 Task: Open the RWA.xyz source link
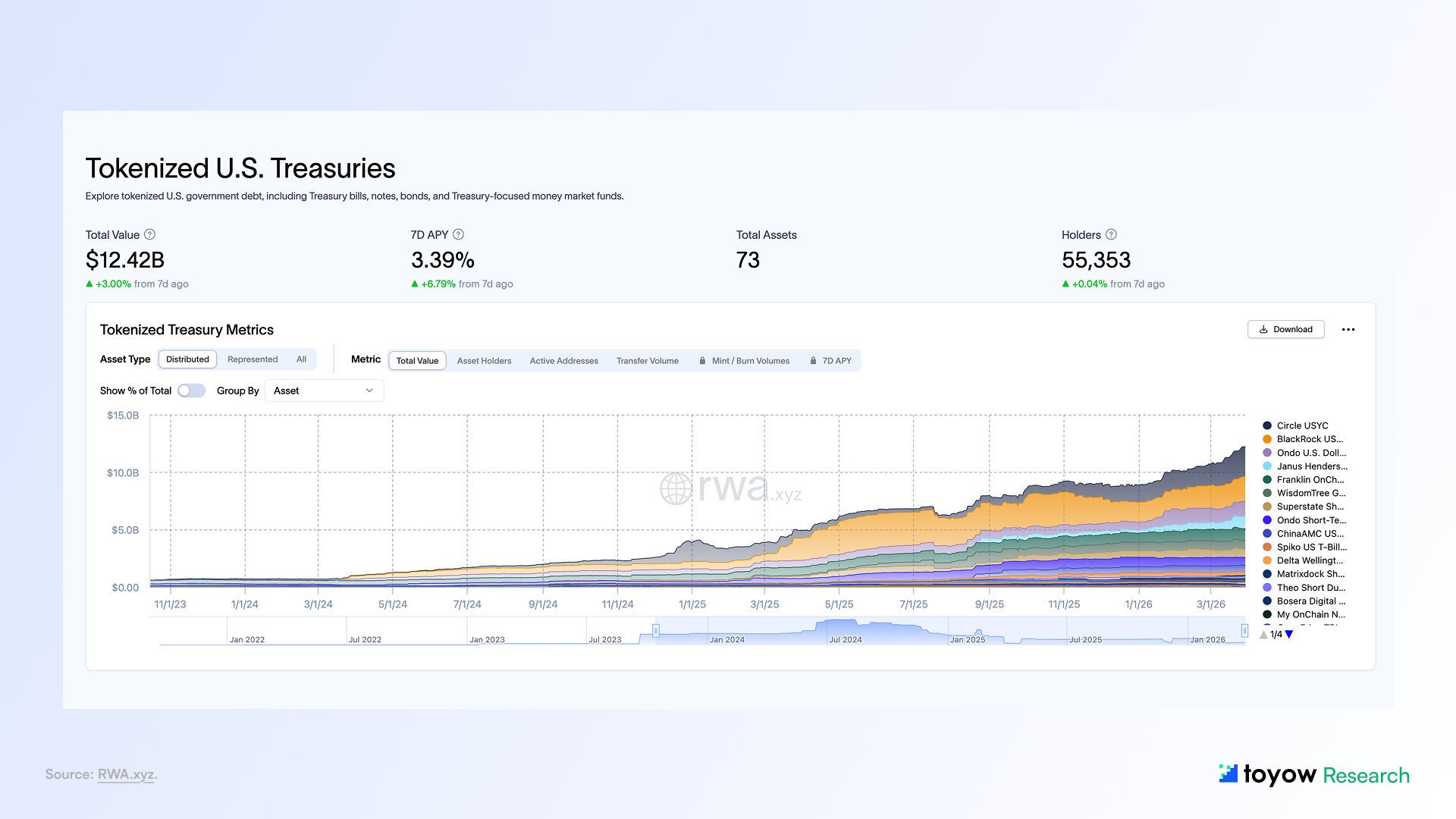(126, 774)
